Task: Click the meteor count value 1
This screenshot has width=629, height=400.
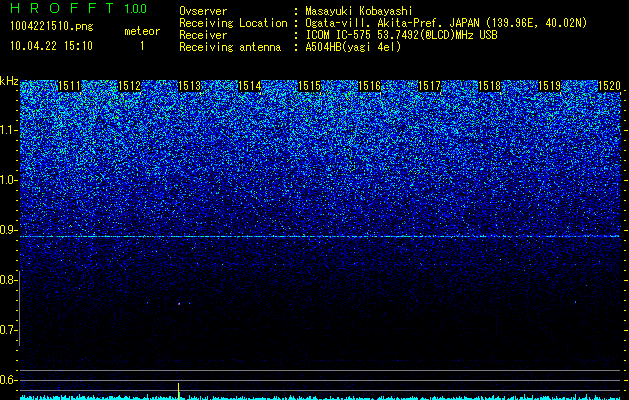Action: (x=142, y=46)
